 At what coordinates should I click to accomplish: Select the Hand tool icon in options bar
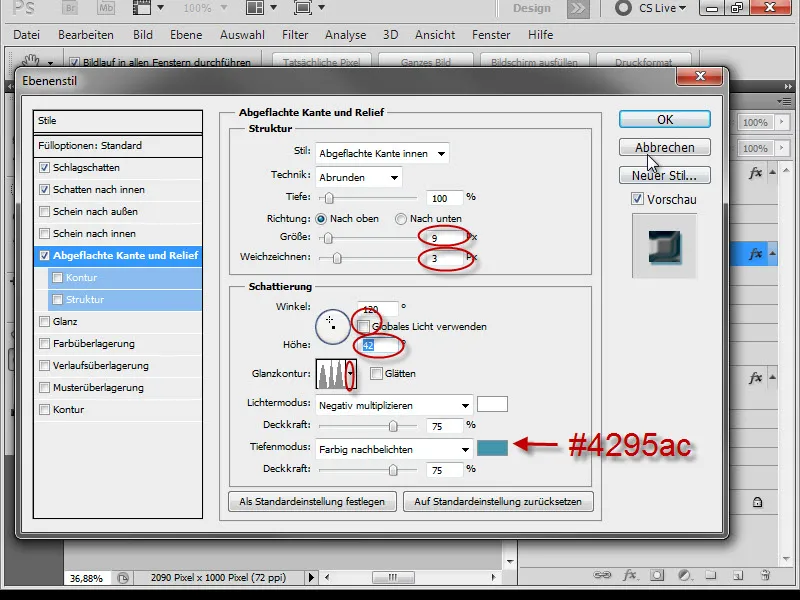31,62
